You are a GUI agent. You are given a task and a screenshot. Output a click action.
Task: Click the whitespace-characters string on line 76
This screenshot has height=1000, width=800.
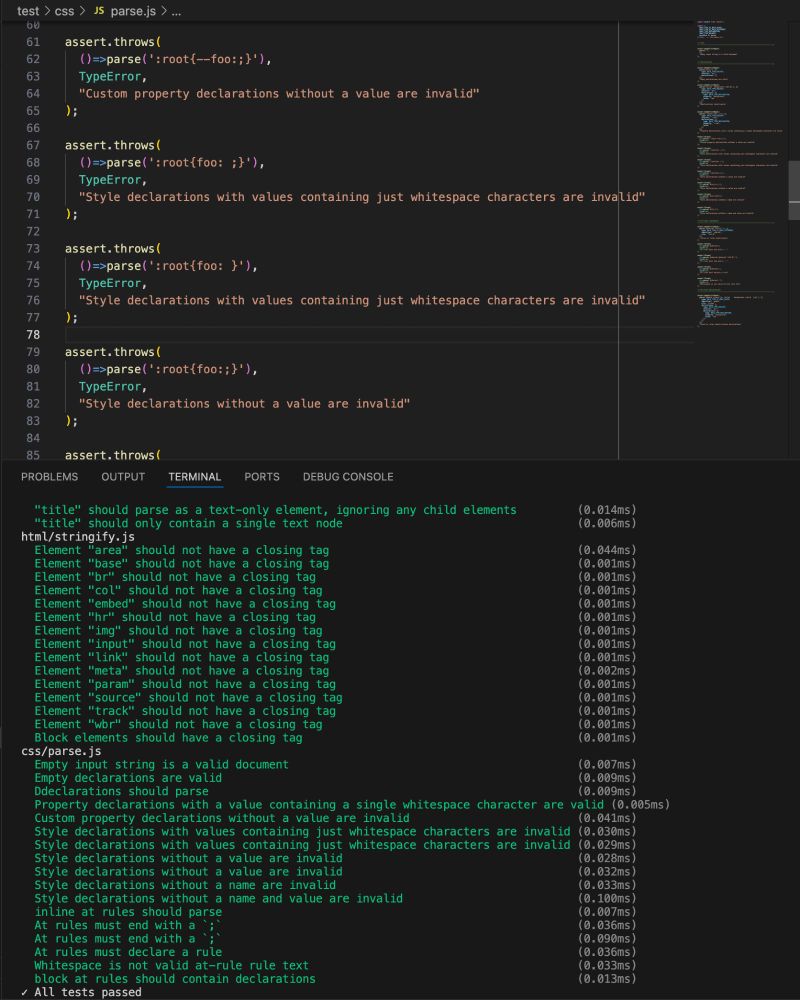pos(362,300)
